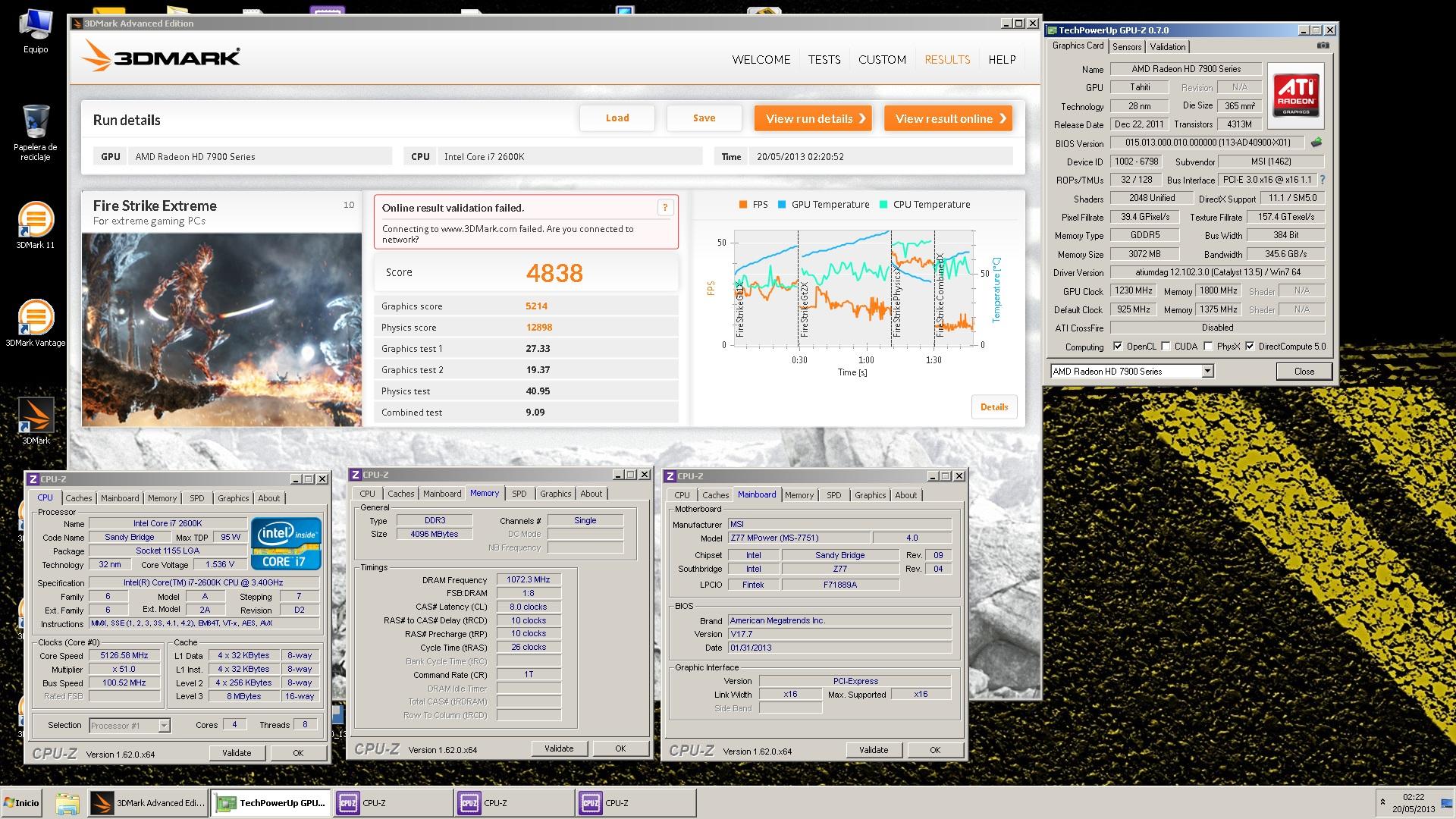Click the Load button in Run details
Image resolution: width=1456 pixels, height=819 pixels.
coord(617,118)
